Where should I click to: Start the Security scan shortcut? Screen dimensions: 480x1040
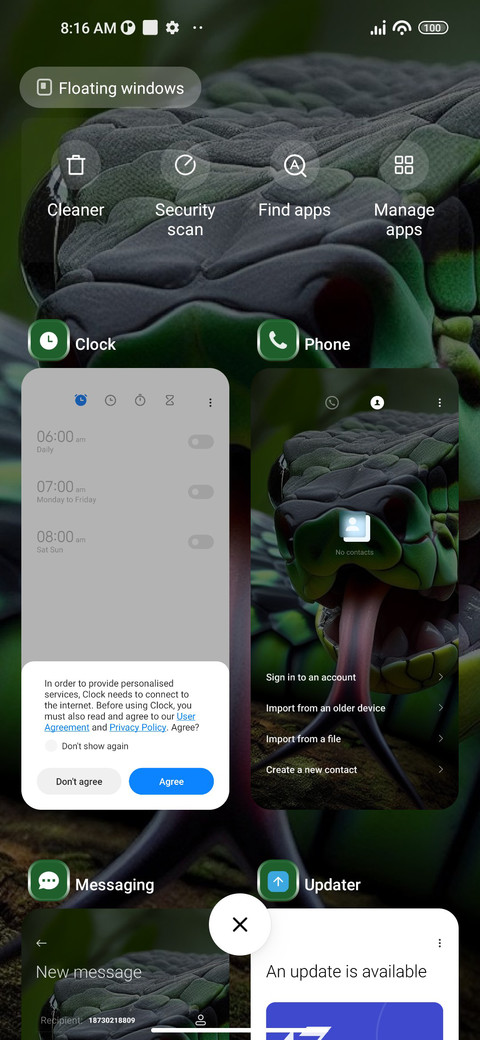[185, 188]
